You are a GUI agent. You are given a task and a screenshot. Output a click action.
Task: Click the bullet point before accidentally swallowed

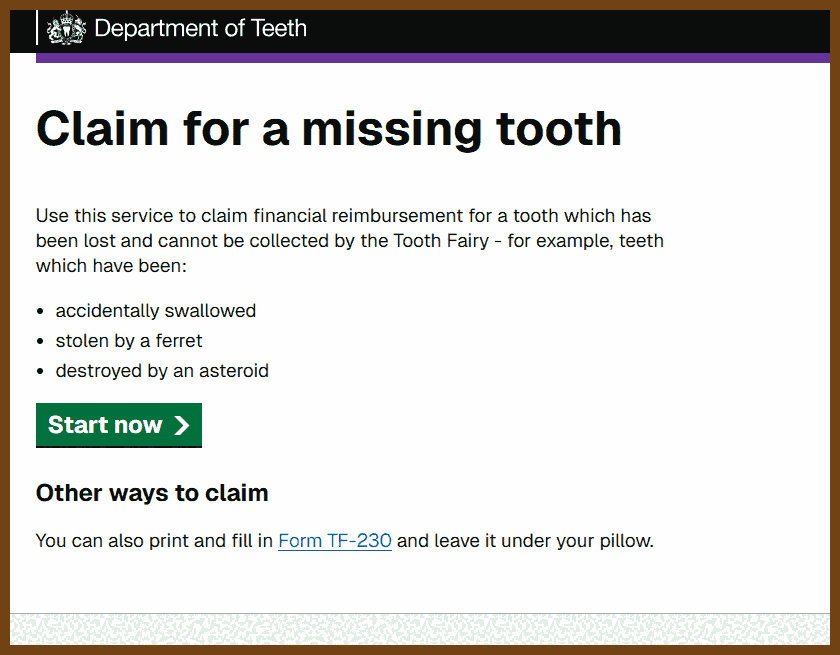pyautogui.click(x=40, y=311)
